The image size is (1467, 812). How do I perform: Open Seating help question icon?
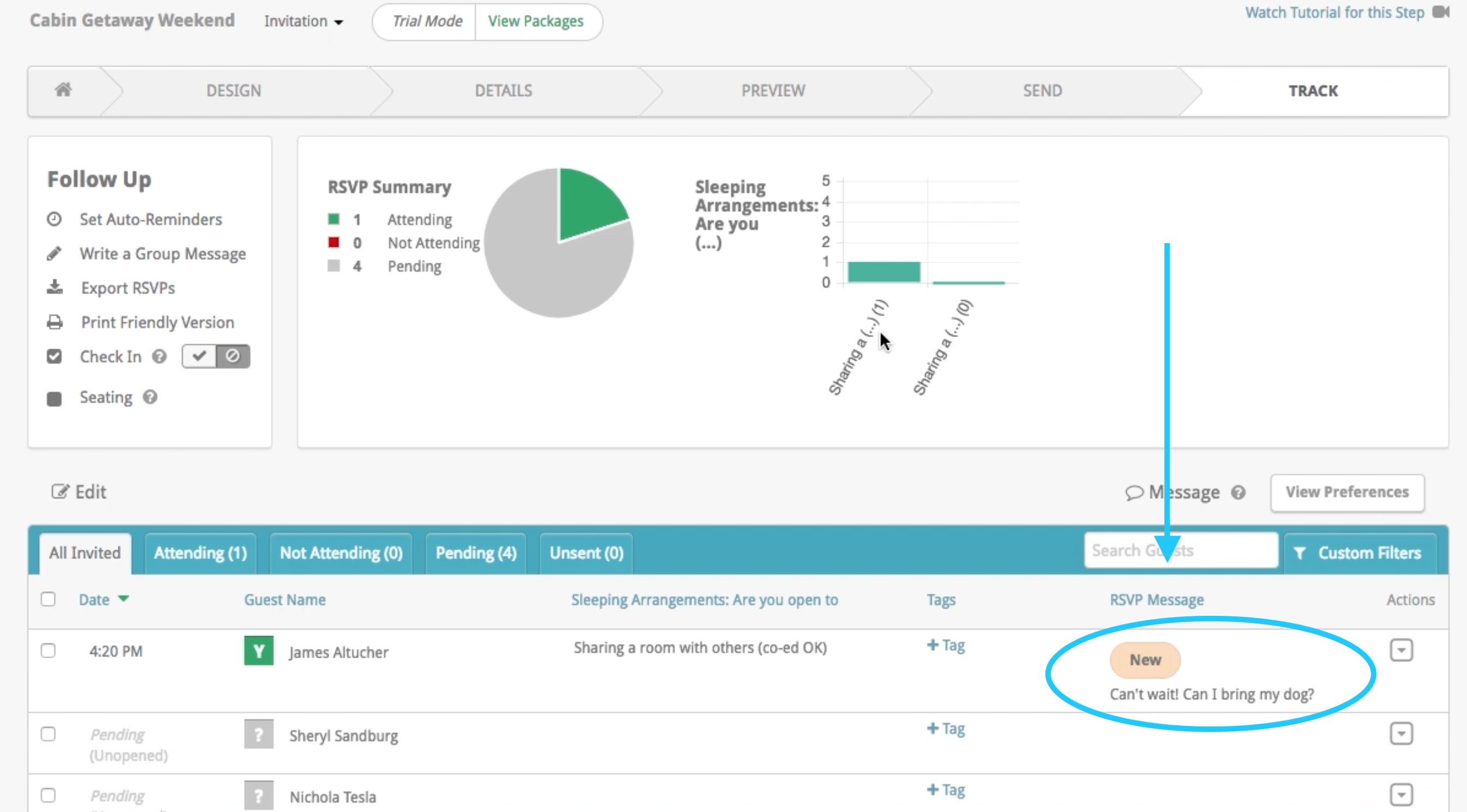[150, 397]
